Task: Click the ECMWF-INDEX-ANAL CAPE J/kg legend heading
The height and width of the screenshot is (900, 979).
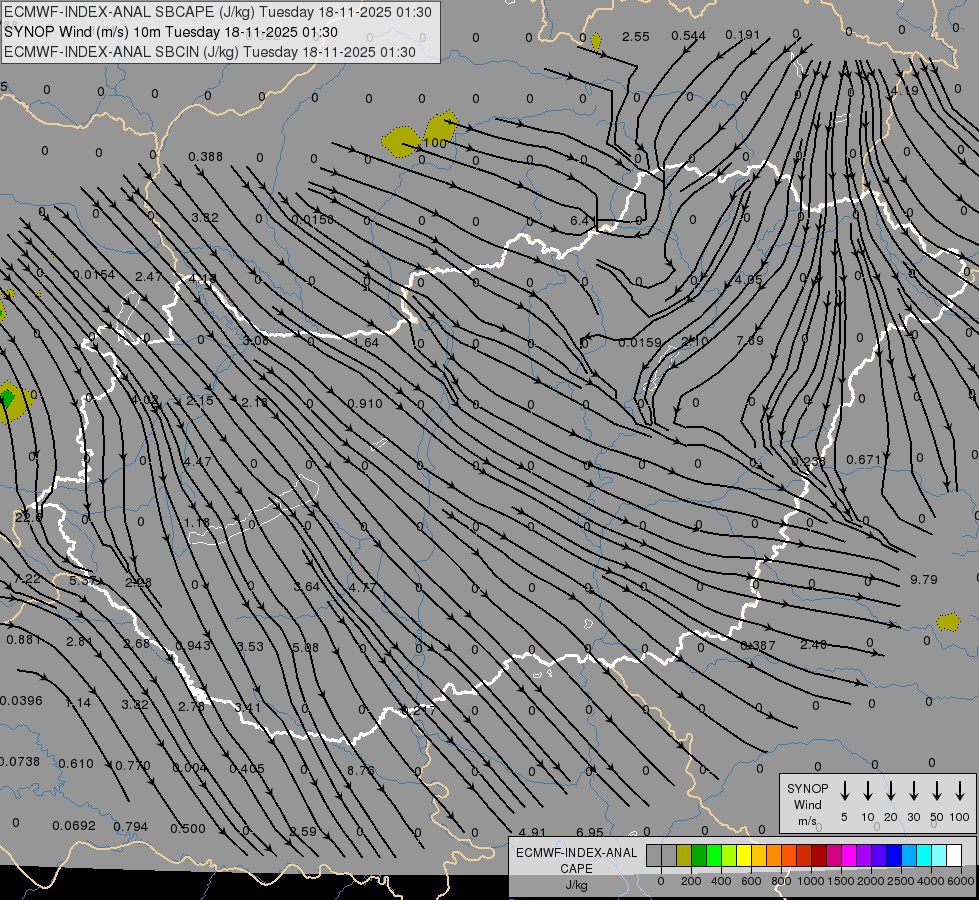Action: (x=576, y=868)
